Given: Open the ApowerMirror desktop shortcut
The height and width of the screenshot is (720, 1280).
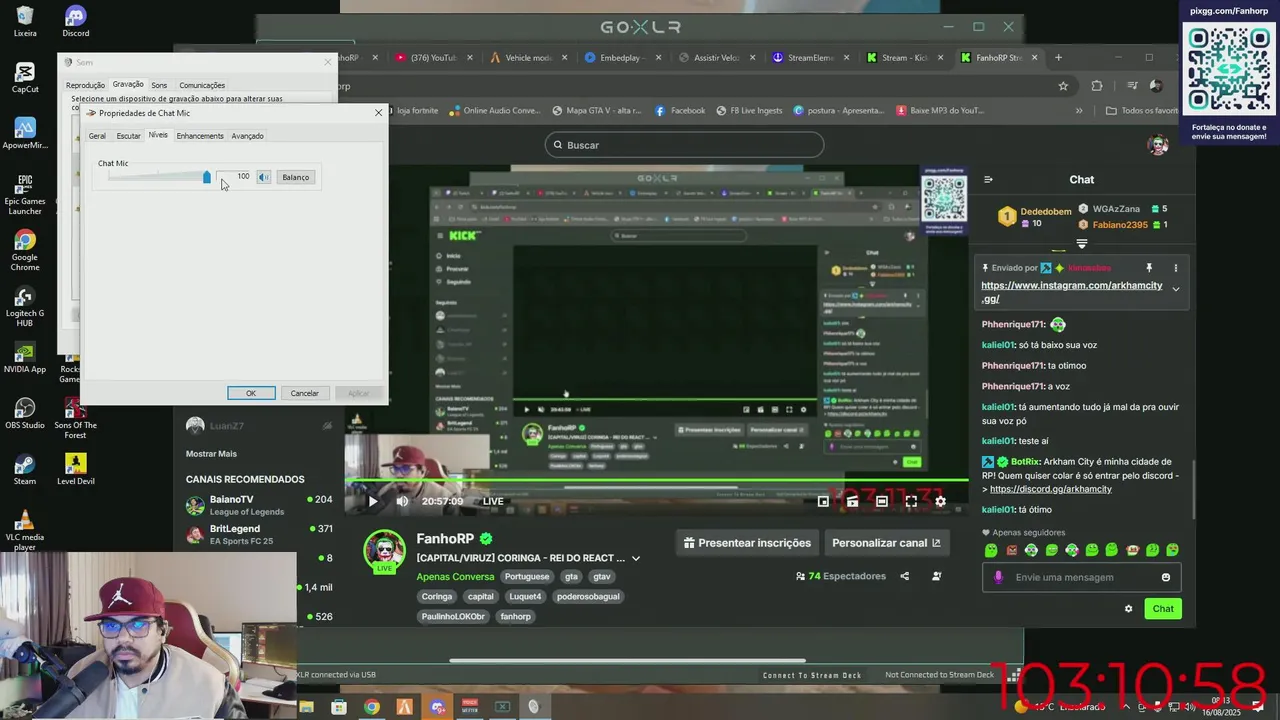Looking at the screenshot, I should (x=25, y=134).
